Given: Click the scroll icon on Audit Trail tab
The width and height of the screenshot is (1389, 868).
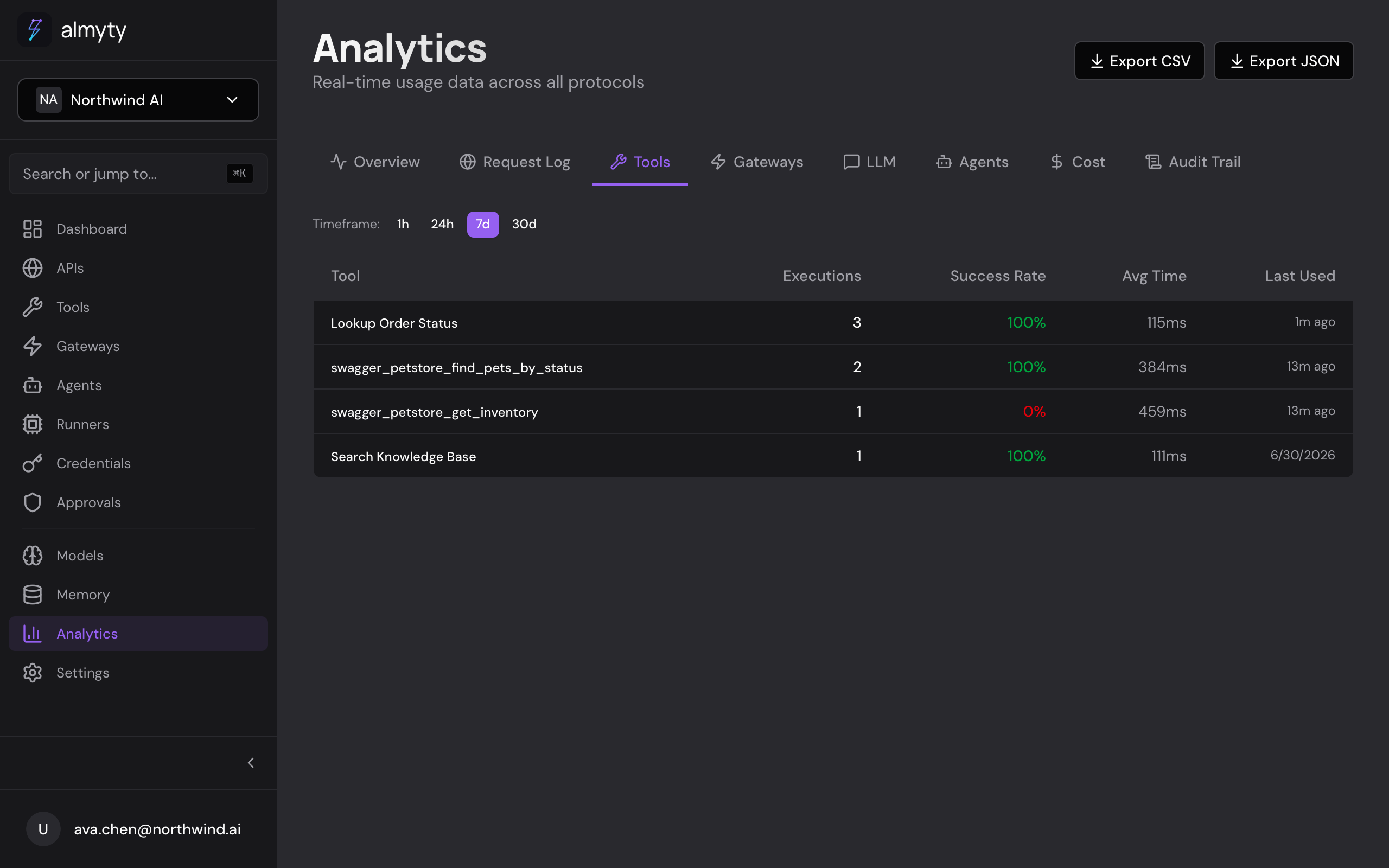Looking at the screenshot, I should [1154, 162].
